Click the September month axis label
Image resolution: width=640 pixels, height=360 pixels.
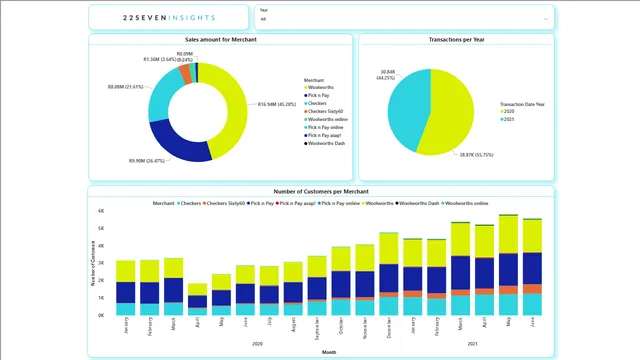317,329
